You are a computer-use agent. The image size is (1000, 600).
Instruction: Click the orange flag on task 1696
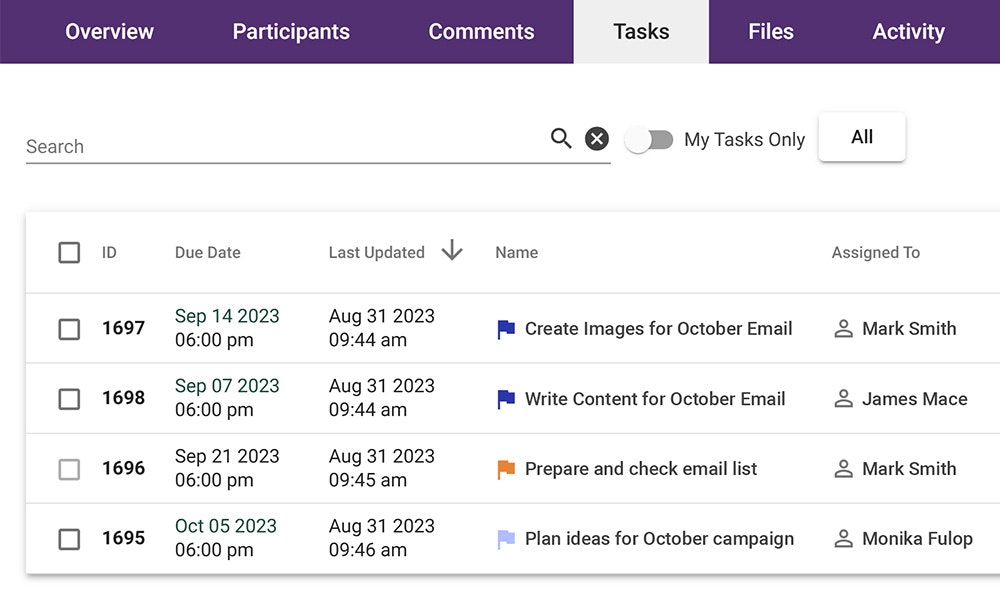coord(506,469)
